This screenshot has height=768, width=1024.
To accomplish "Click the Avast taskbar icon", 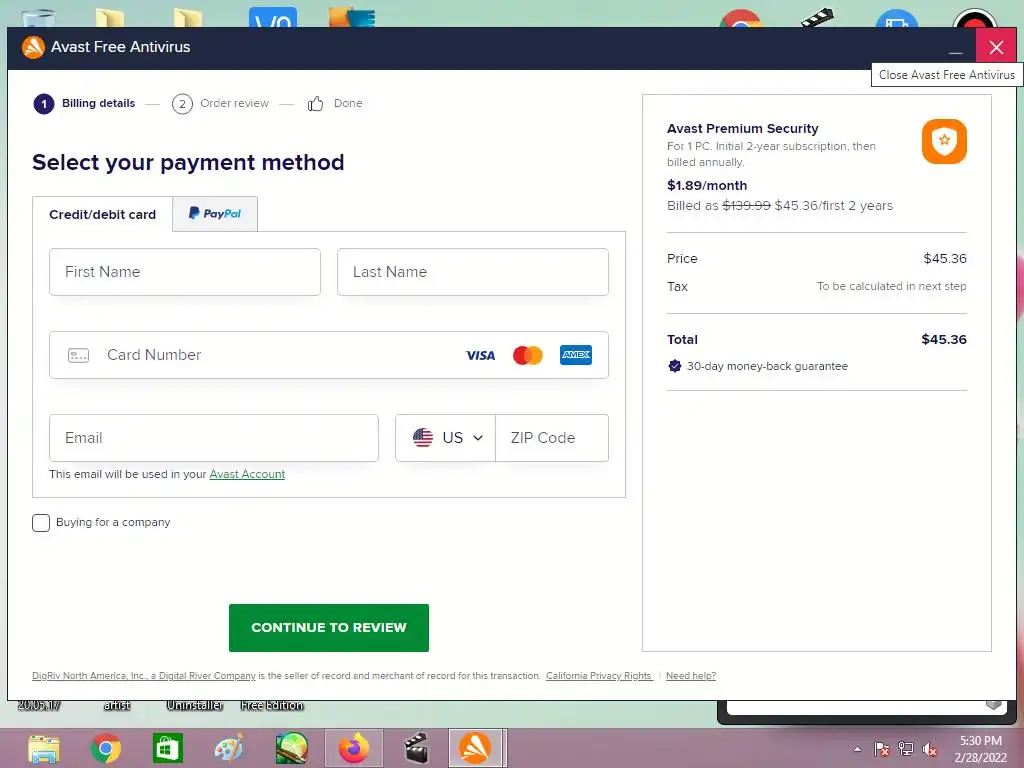I will [475, 748].
